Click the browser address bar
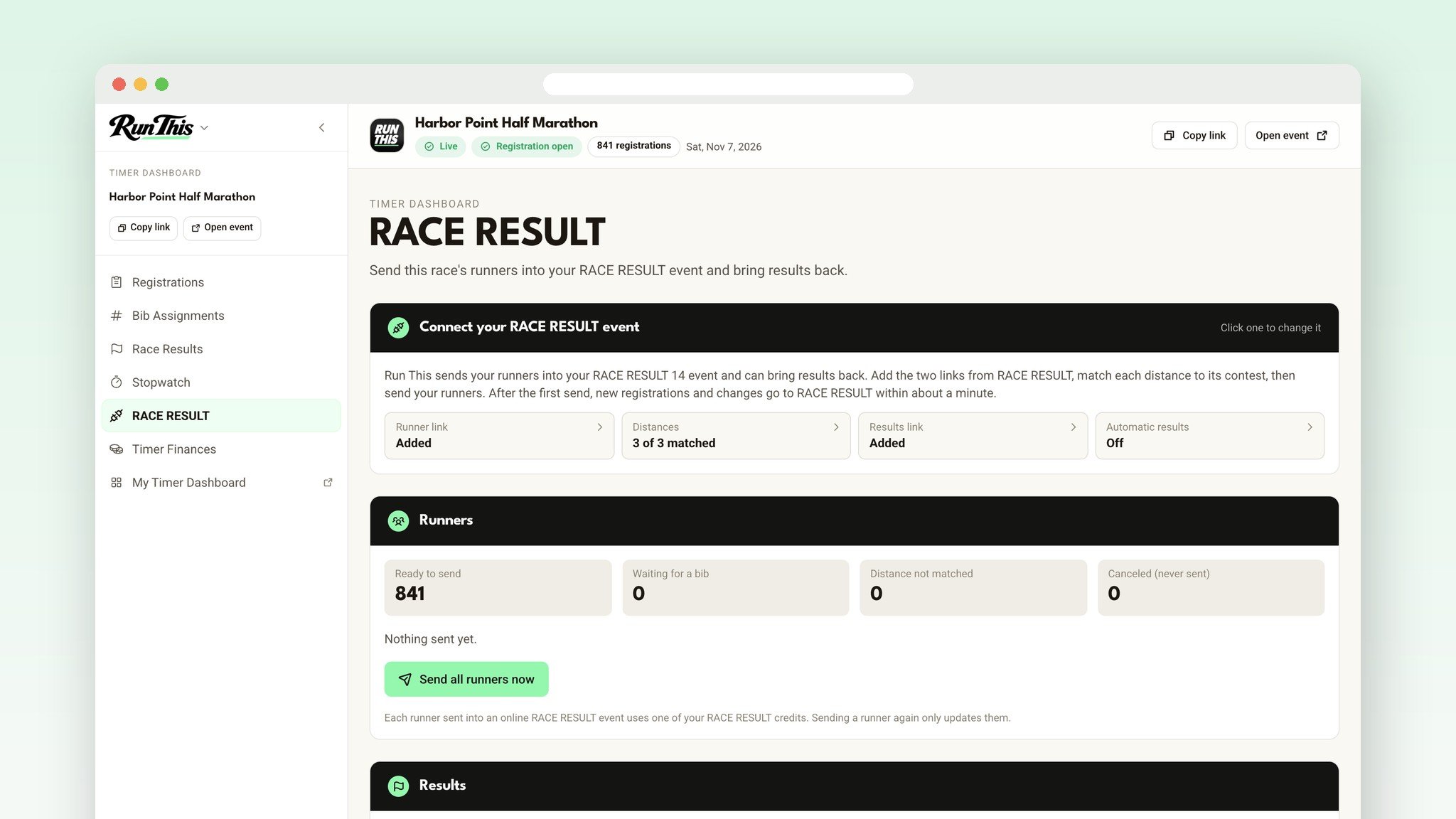The image size is (1456, 819). (x=728, y=84)
